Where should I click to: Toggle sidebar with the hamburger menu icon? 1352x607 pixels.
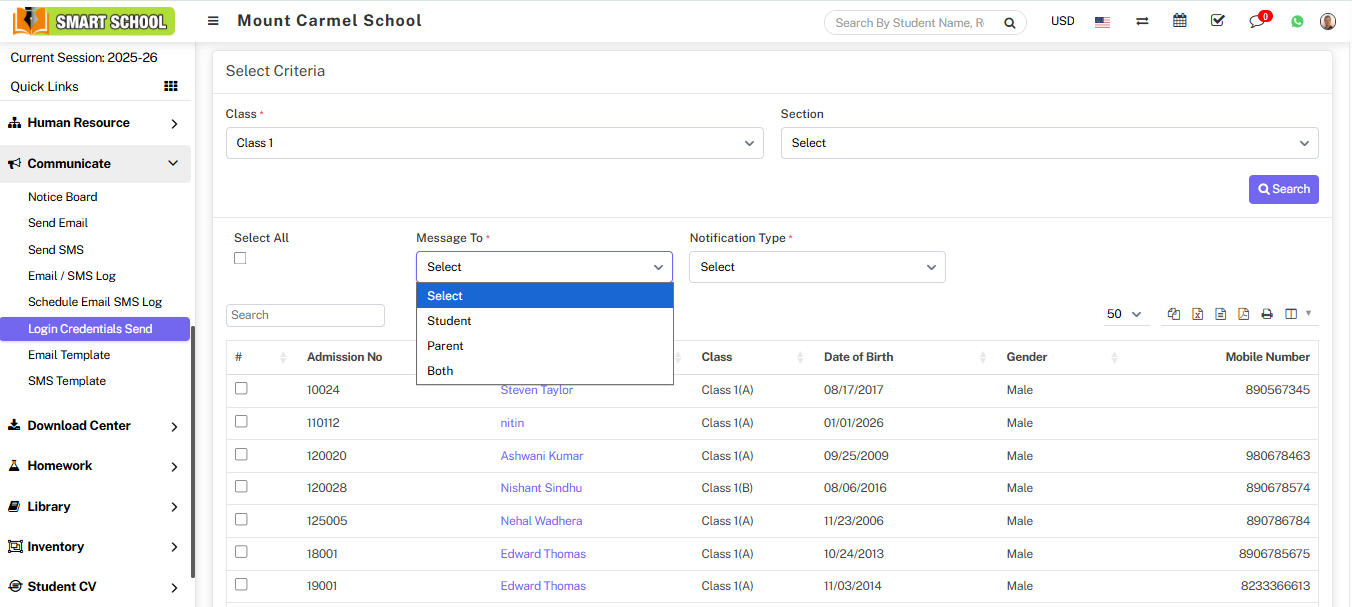coord(213,21)
